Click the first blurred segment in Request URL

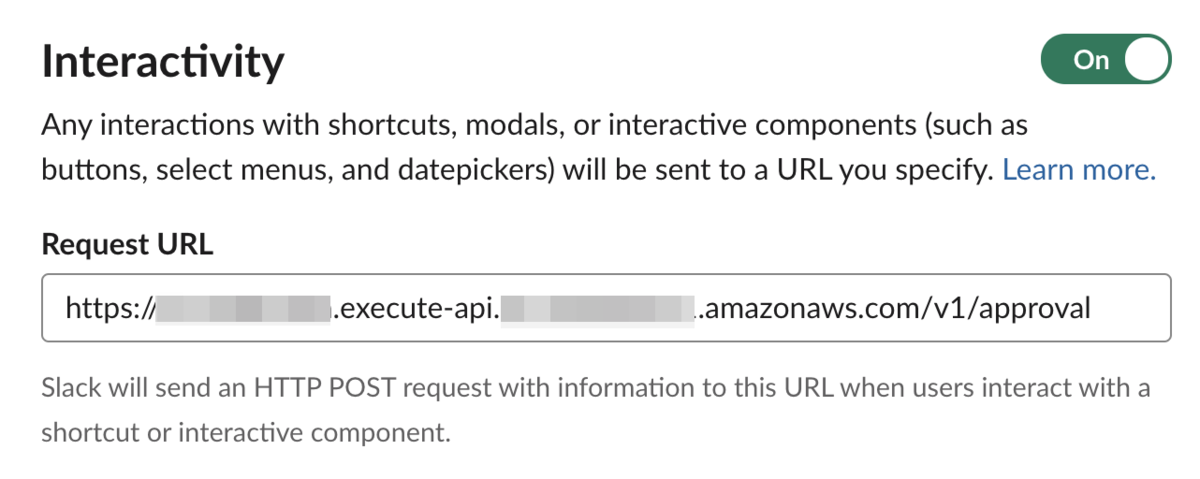241,308
